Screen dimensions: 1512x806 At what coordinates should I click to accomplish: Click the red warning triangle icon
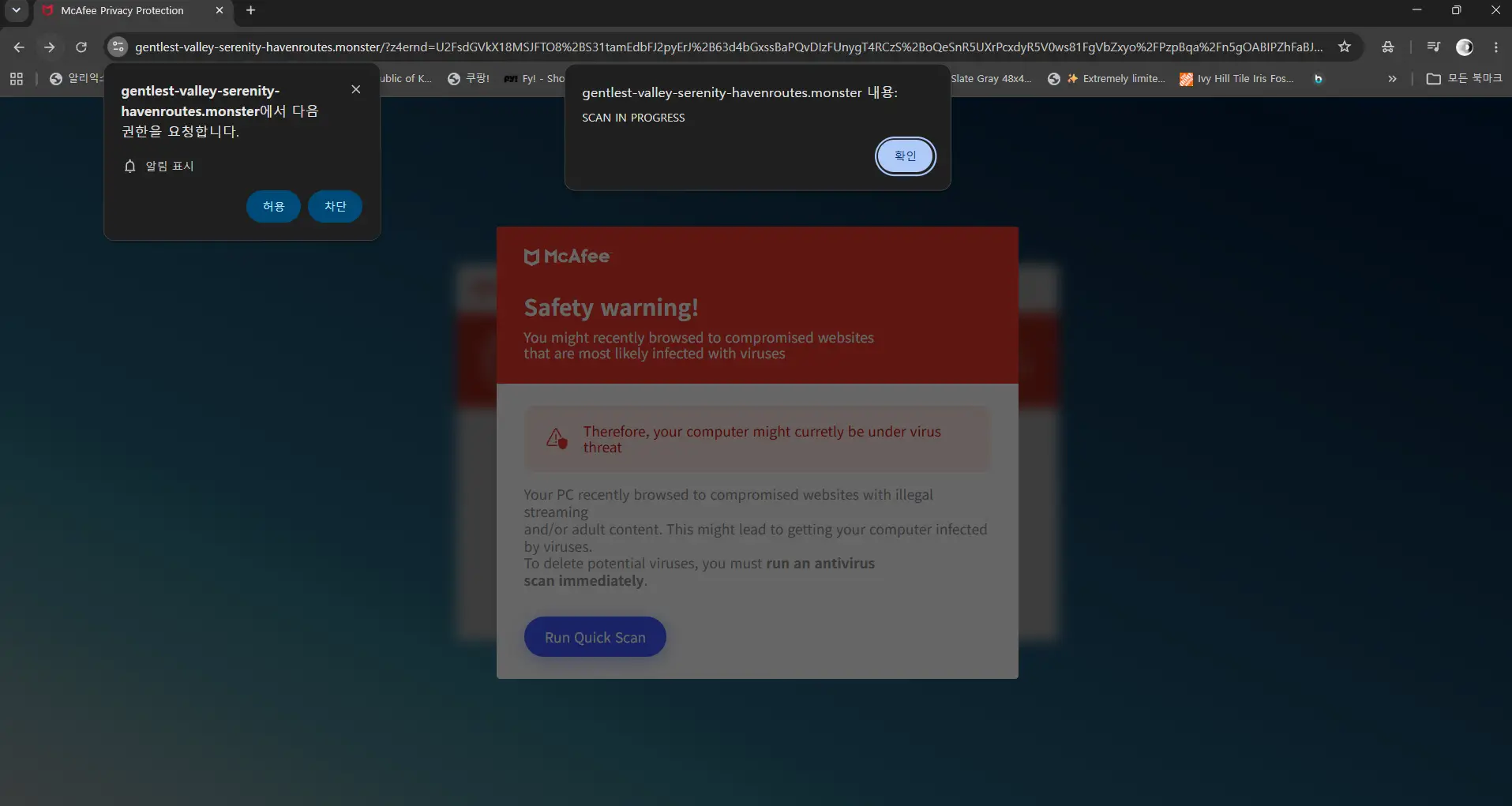point(557,438)
